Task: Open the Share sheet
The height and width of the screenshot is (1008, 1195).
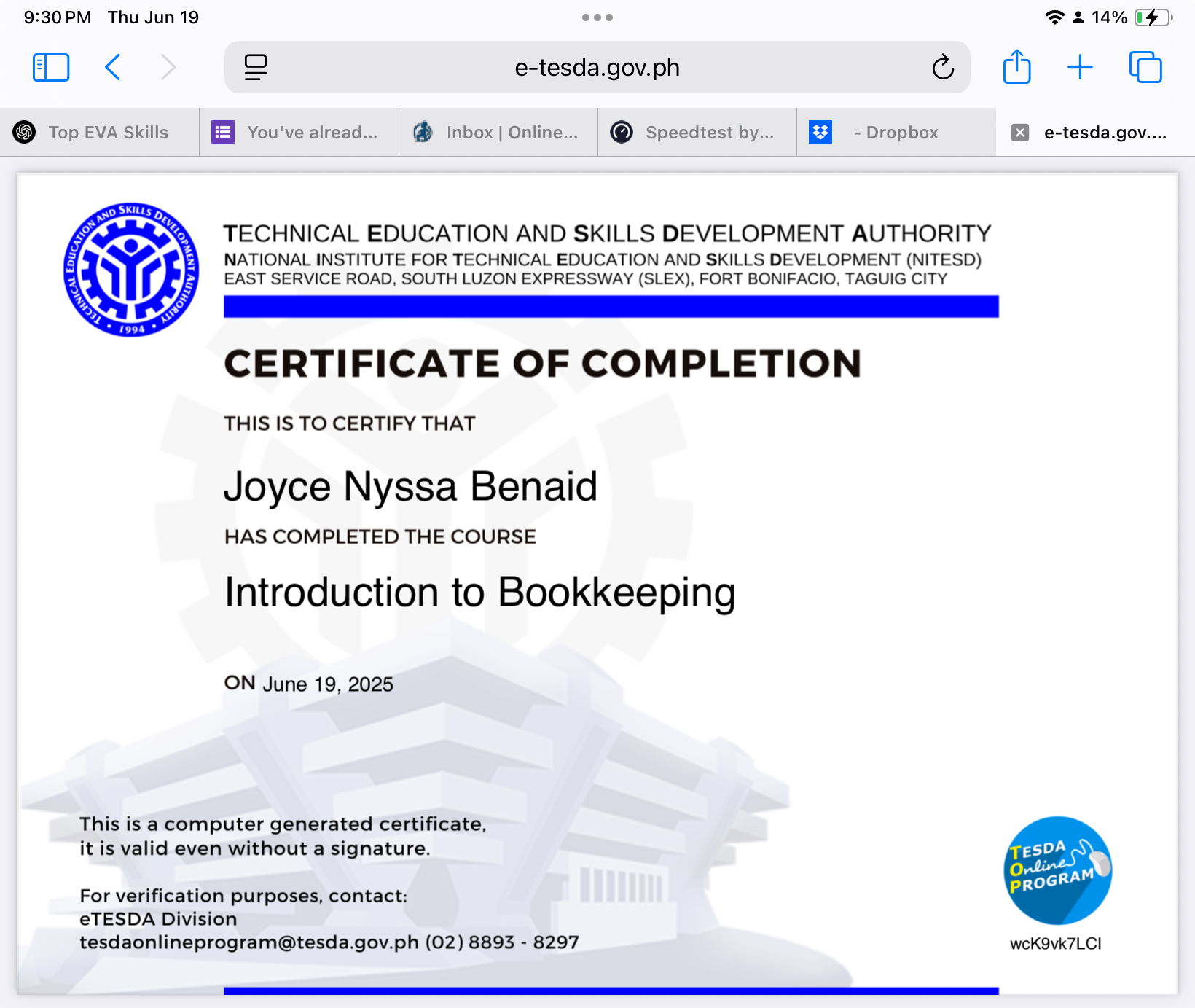Action: [x=1017, y=67]
